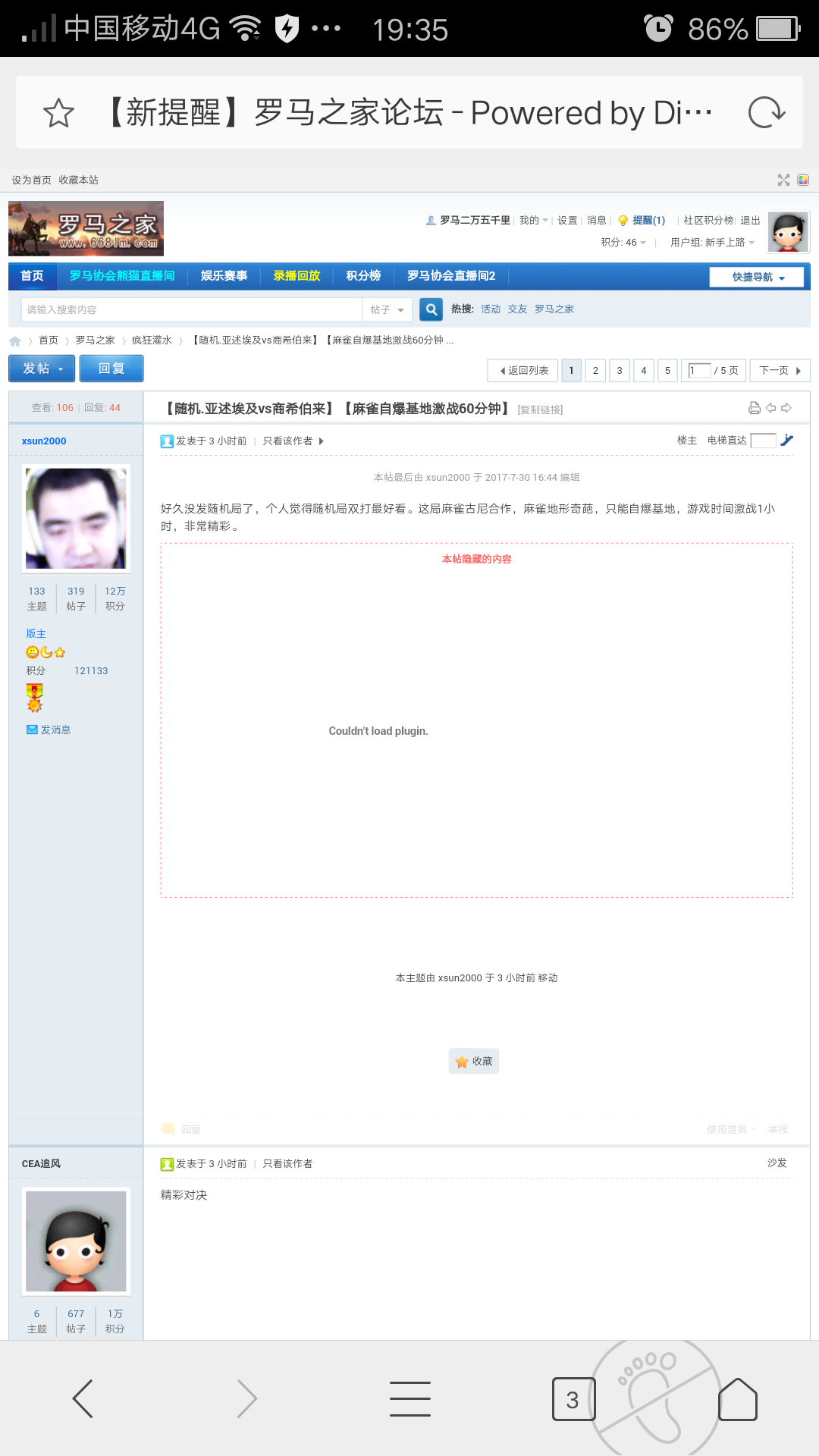
Task: Go to 下一页 next page
Action: click(780, 370)
